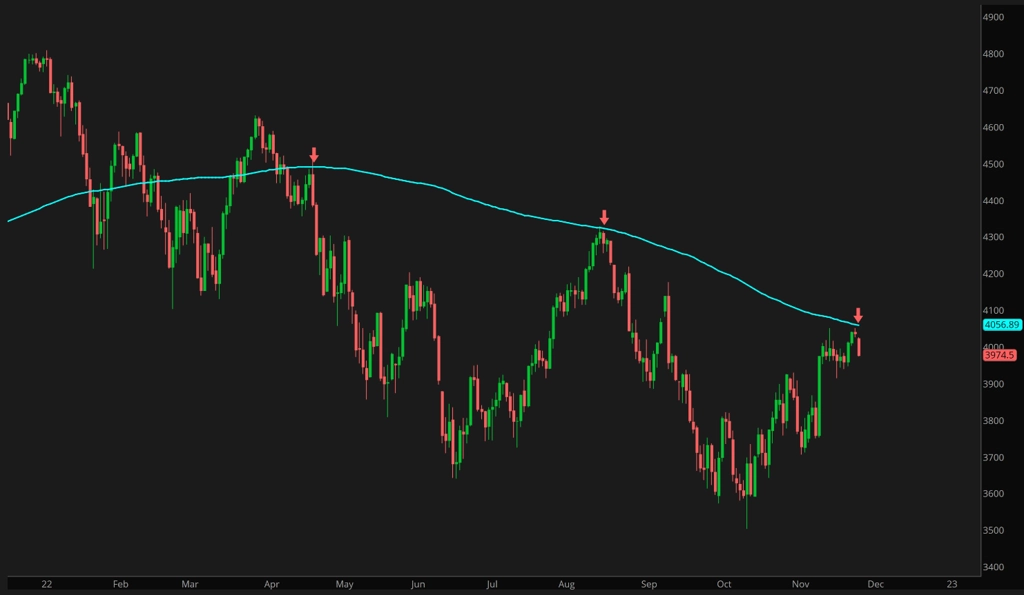The height and width of the screenshot is (595, 1024).
Task: Click the Feb label on time axis
Action: click(120, 584)
